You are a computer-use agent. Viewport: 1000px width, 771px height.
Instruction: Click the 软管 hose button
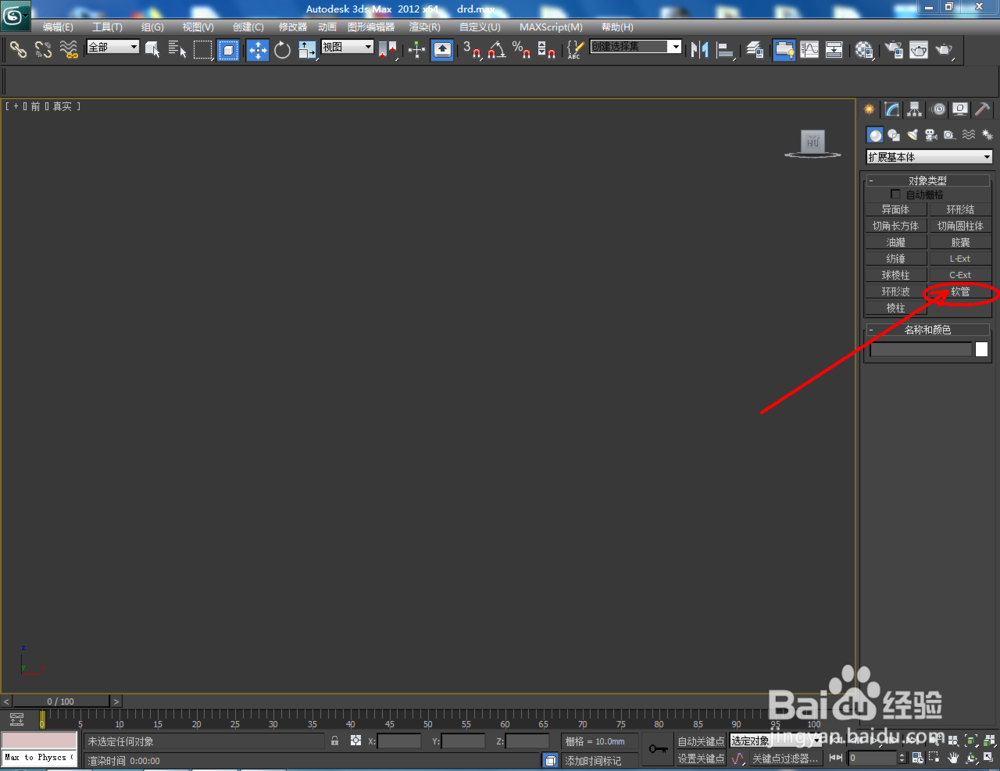(960, 291)
